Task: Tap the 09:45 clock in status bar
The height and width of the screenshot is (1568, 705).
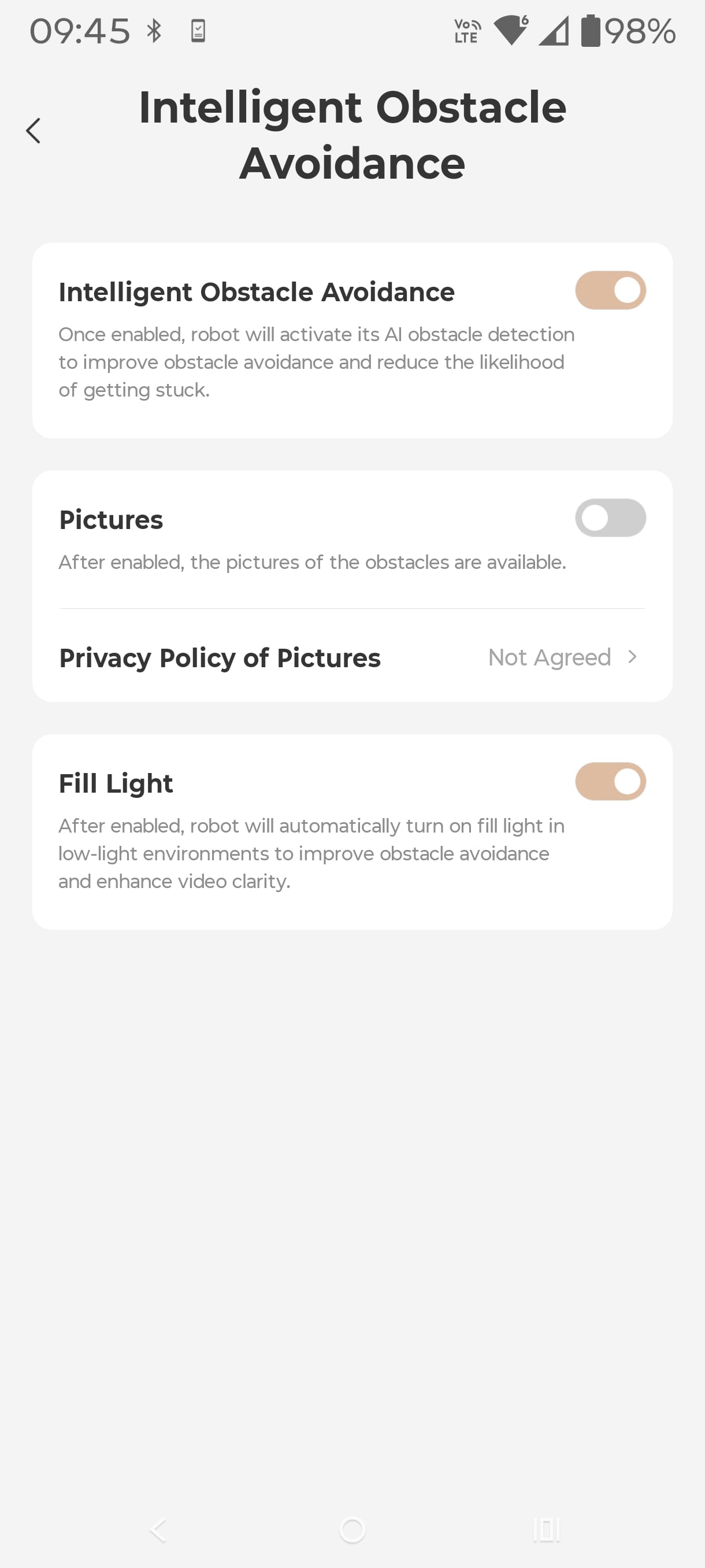Action: (x=80, y=31)
